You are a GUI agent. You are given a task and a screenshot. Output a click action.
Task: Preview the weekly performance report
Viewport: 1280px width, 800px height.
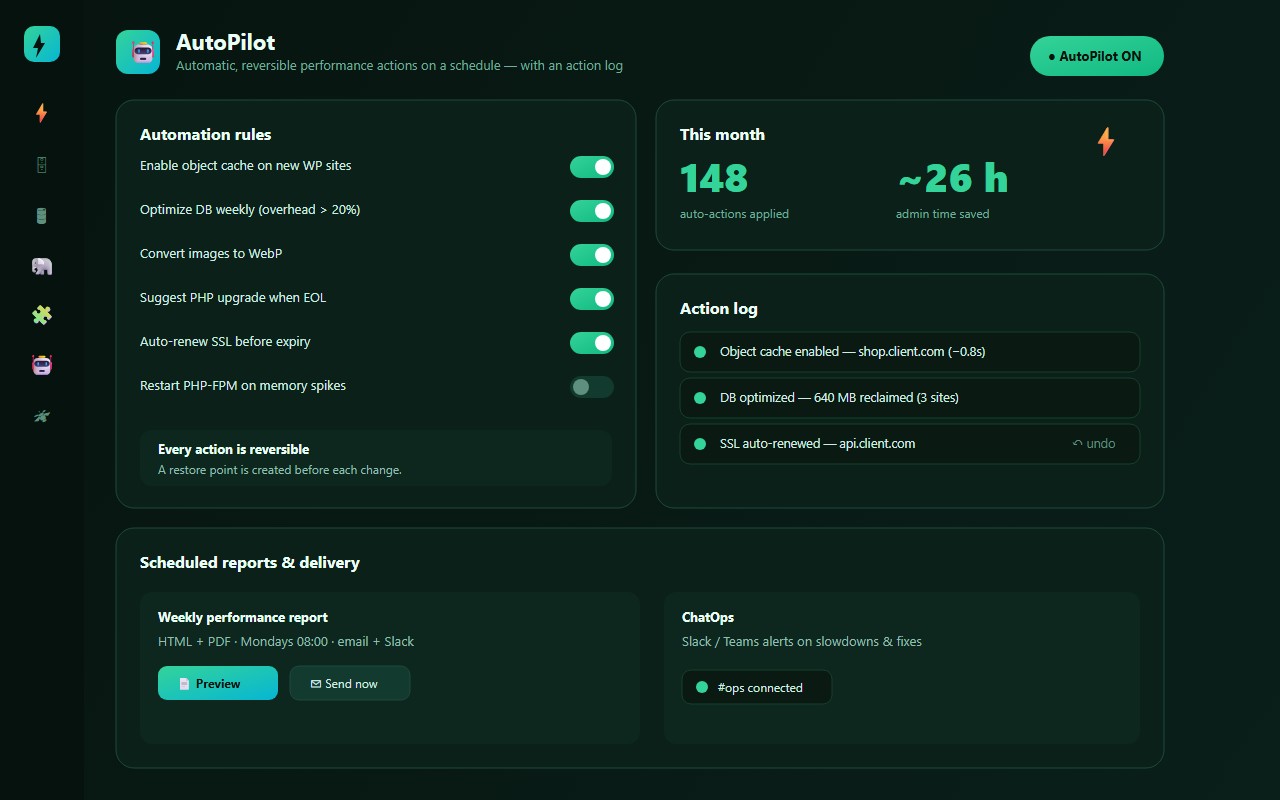(218, 683)
